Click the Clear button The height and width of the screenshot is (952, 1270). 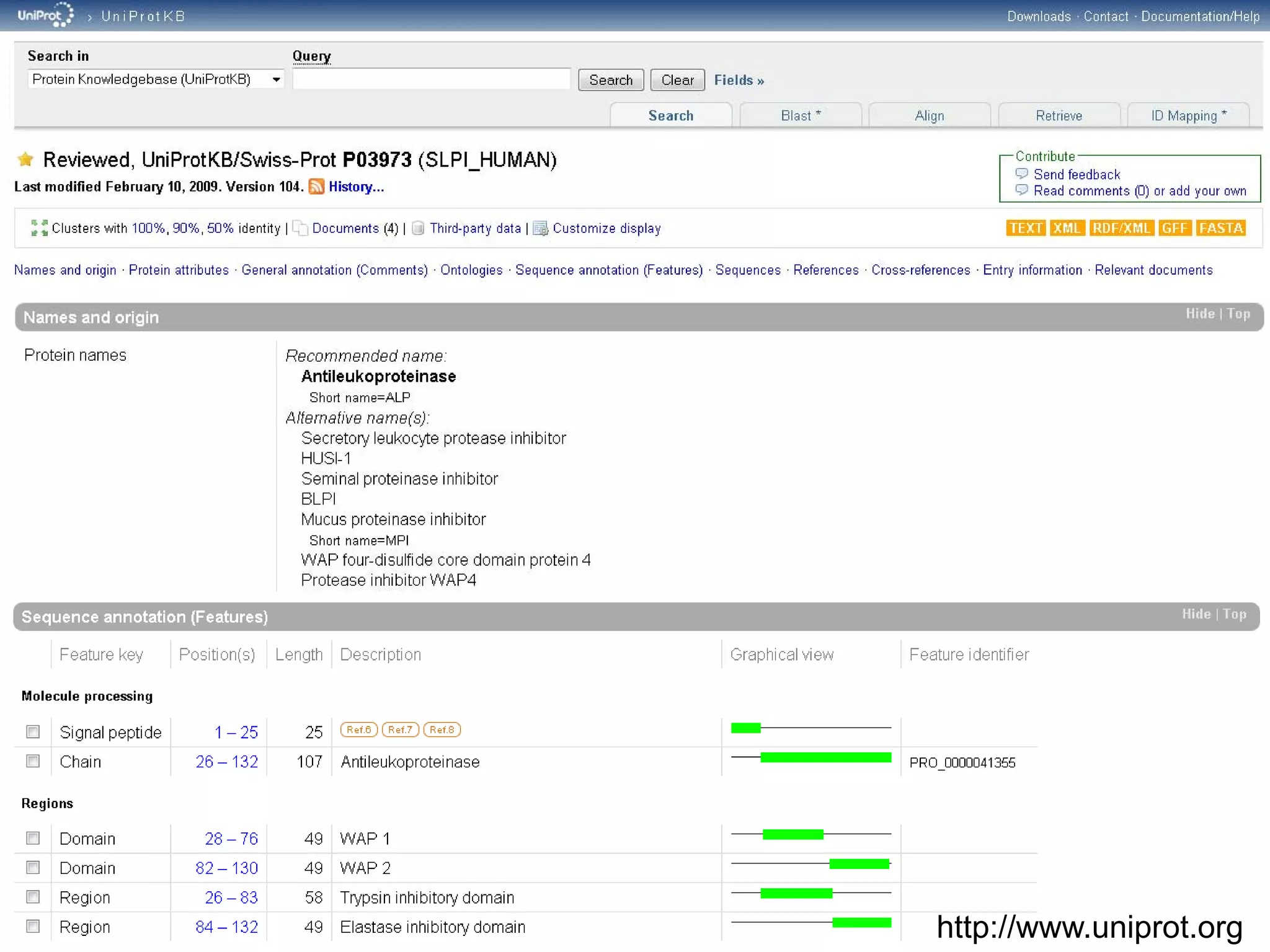point(677,80)
